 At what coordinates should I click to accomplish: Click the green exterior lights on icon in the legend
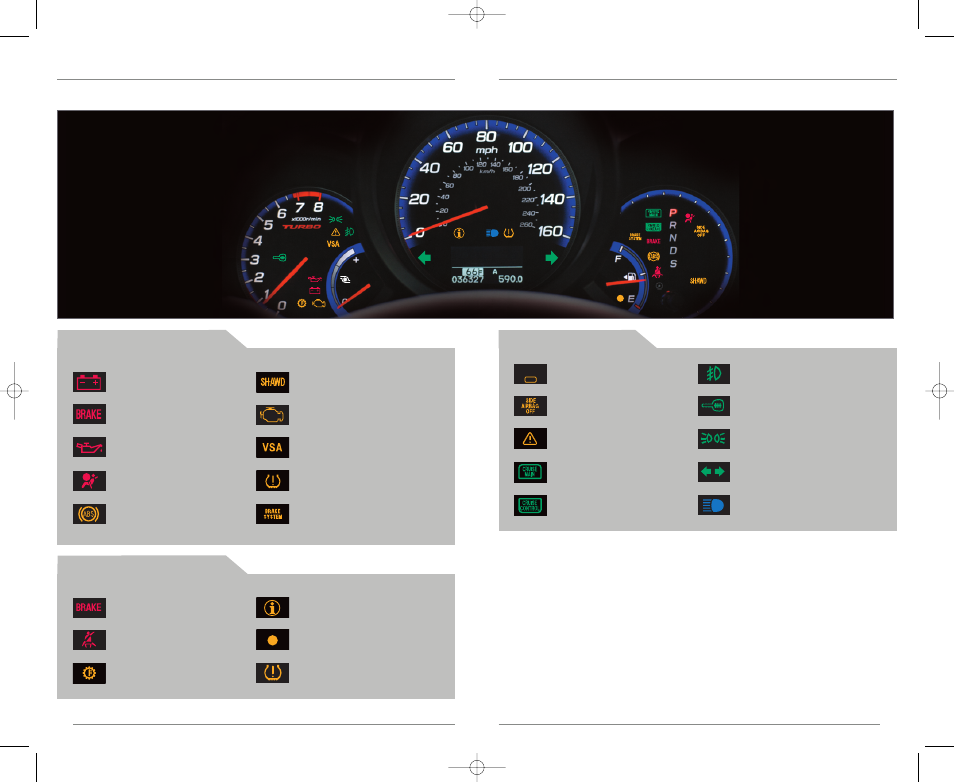point(714,439)
